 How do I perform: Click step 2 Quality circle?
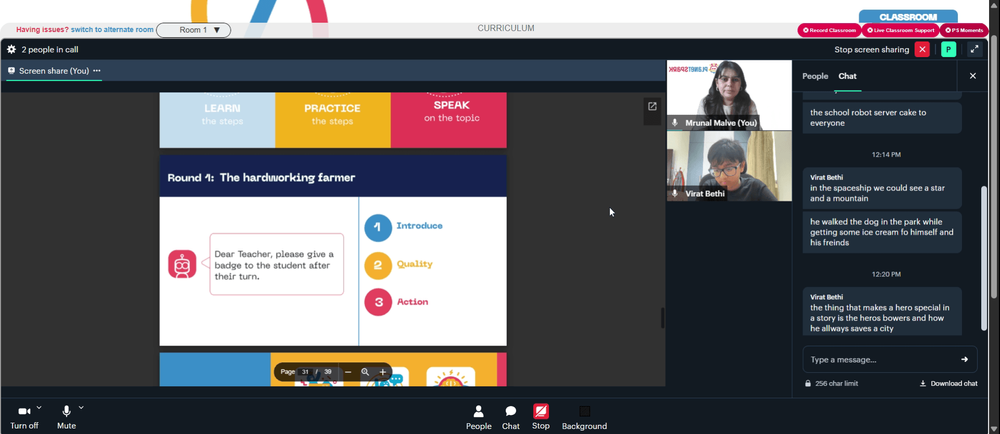point(378,265)
